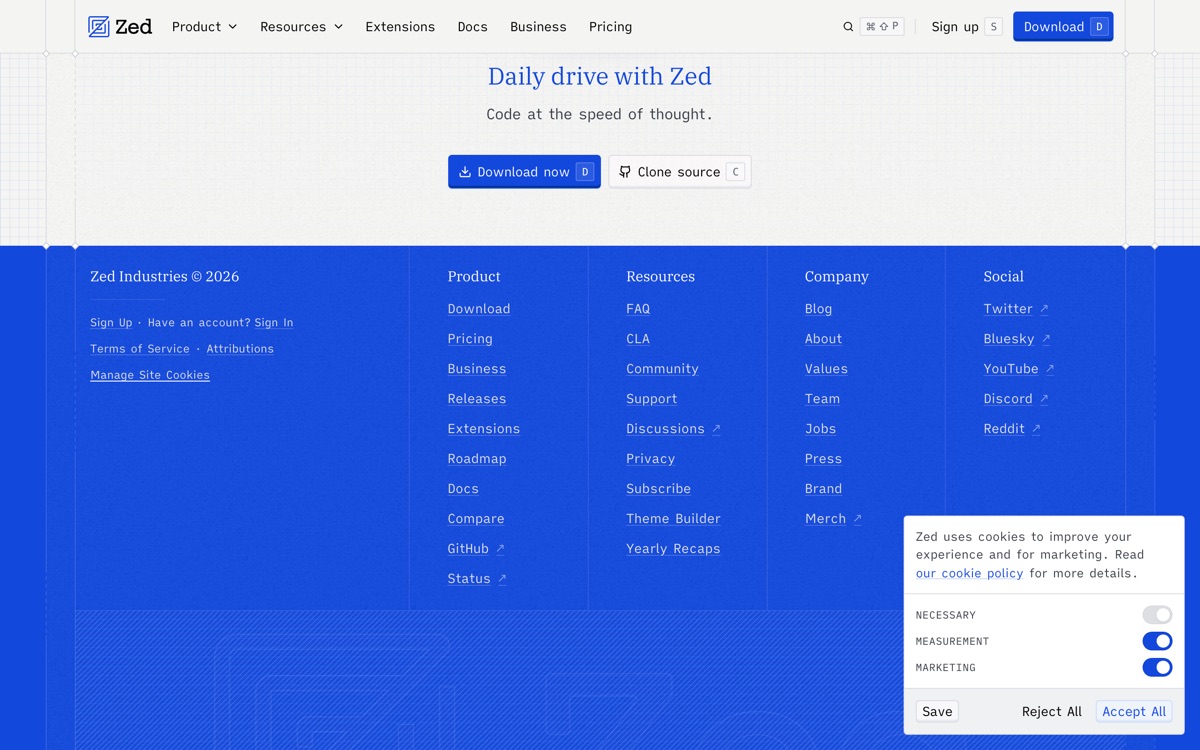This screenshot has width=1200, height=750.
Task: Open Pricing in the top navigation
Action: tap(610, 27)
